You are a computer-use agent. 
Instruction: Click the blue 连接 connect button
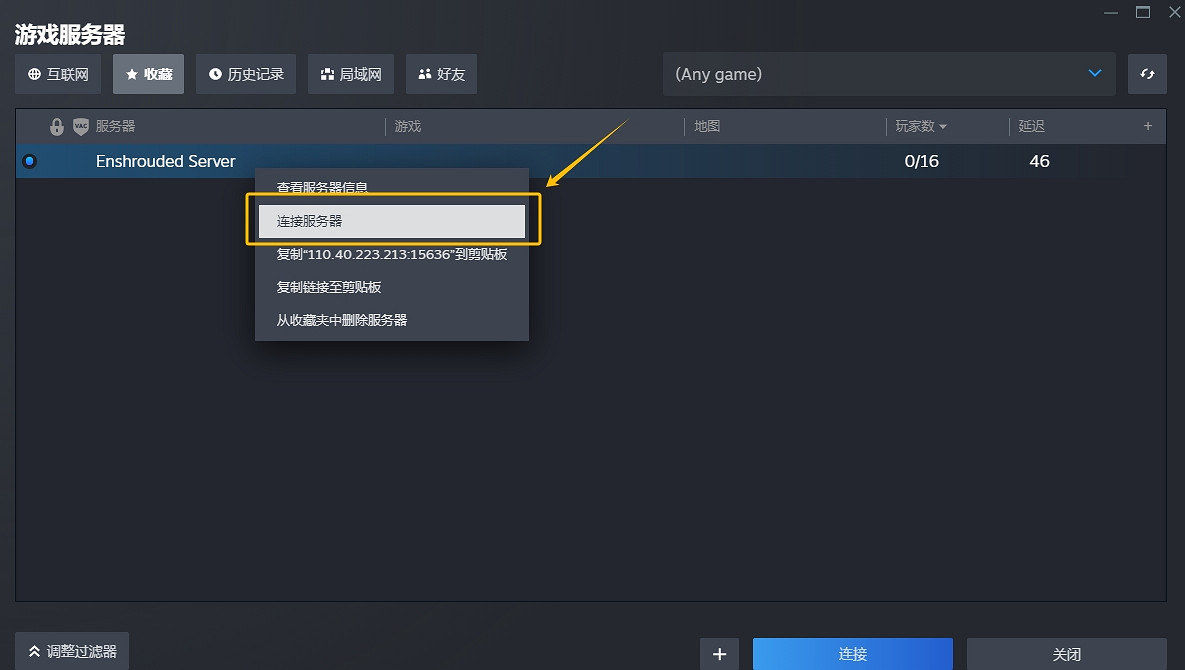(852, 654)
